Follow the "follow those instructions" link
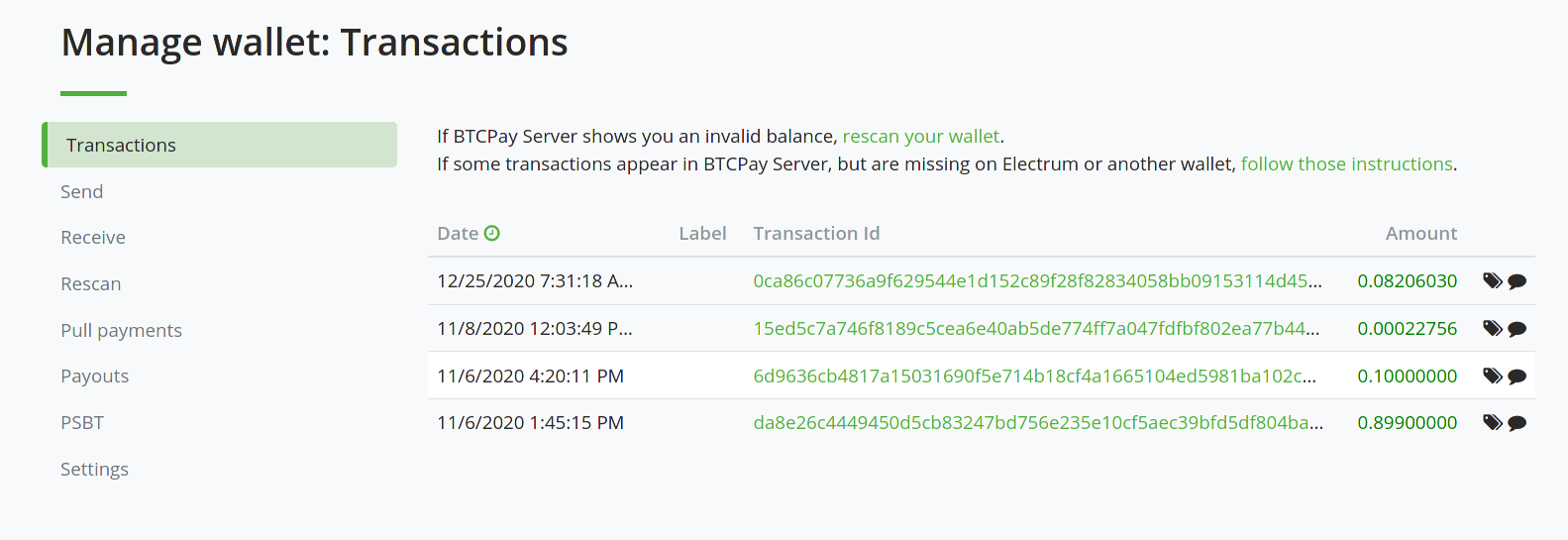The height and width of the screenshot is (540, 1568). [1346, 164]
